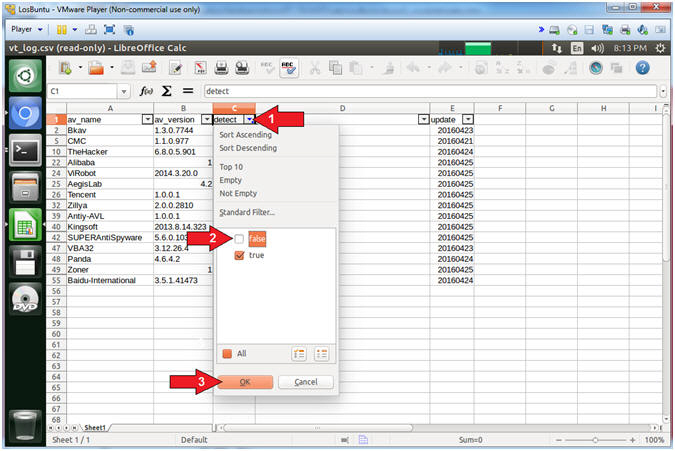Dismiss the filter popup with Cancel
Image resolution: width=675 pixels, height=451 pixels.
pyautogui.click(x=306, y=382)
